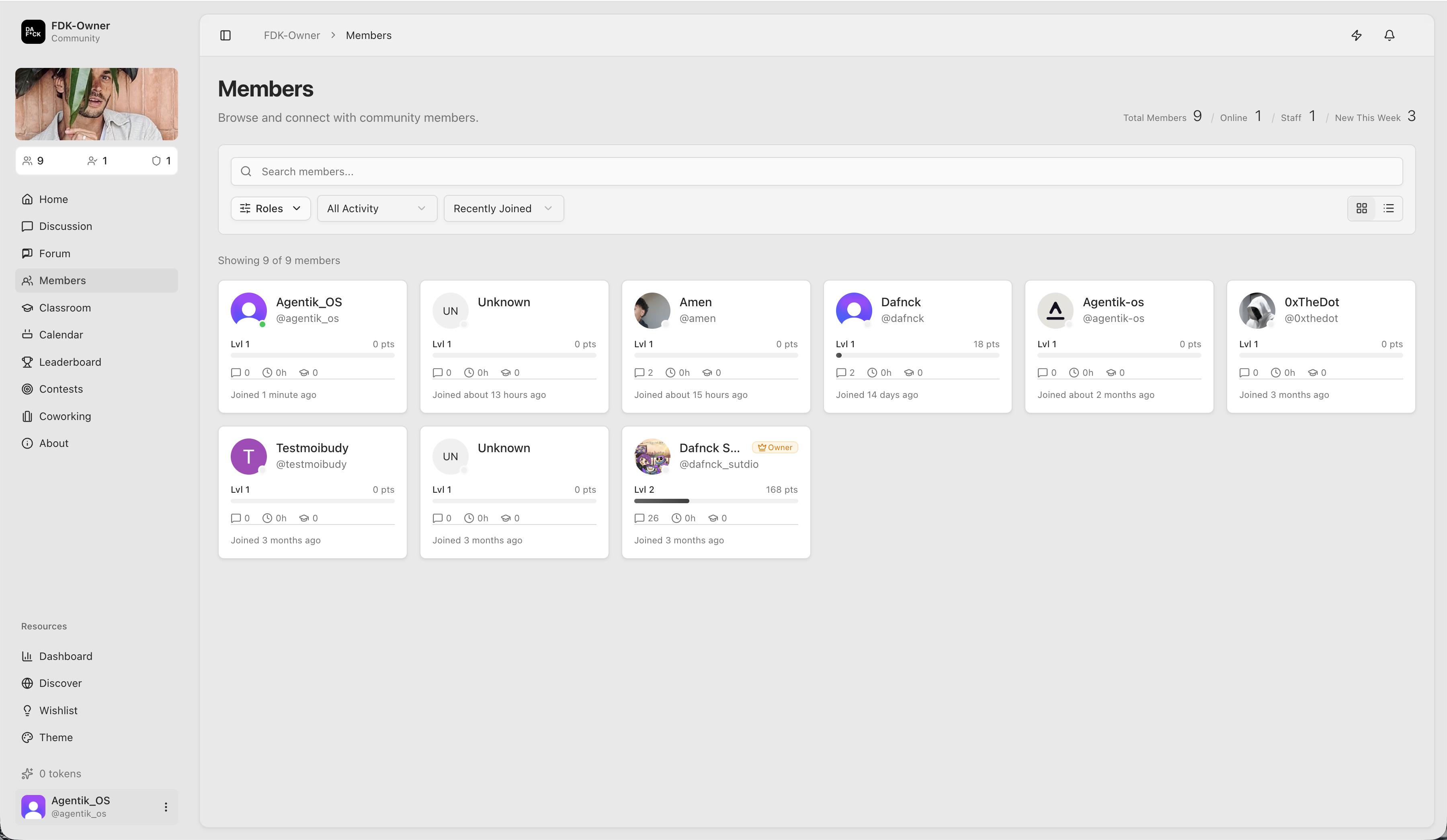Image resolution: width=1447 pixels, height=840 pixels.
Task: Open the Agentik_OS account options menu
Action: tap(166, 806)
